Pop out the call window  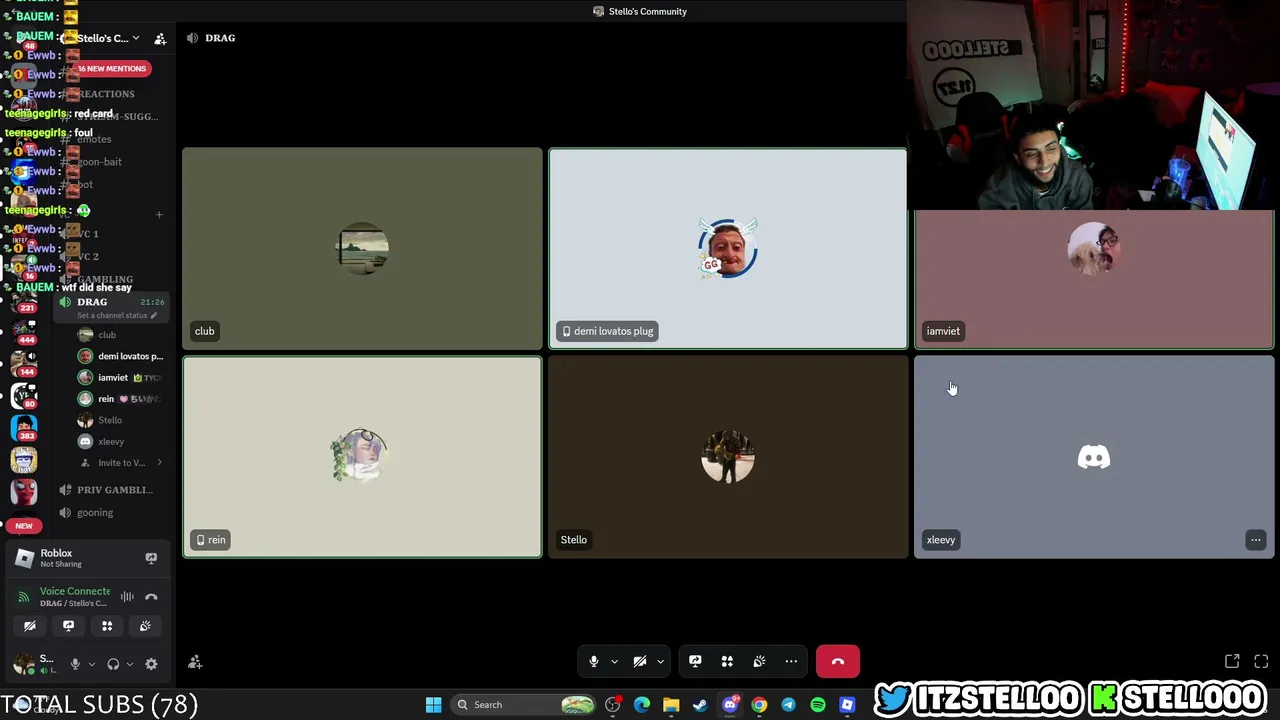click(1232, 661)
